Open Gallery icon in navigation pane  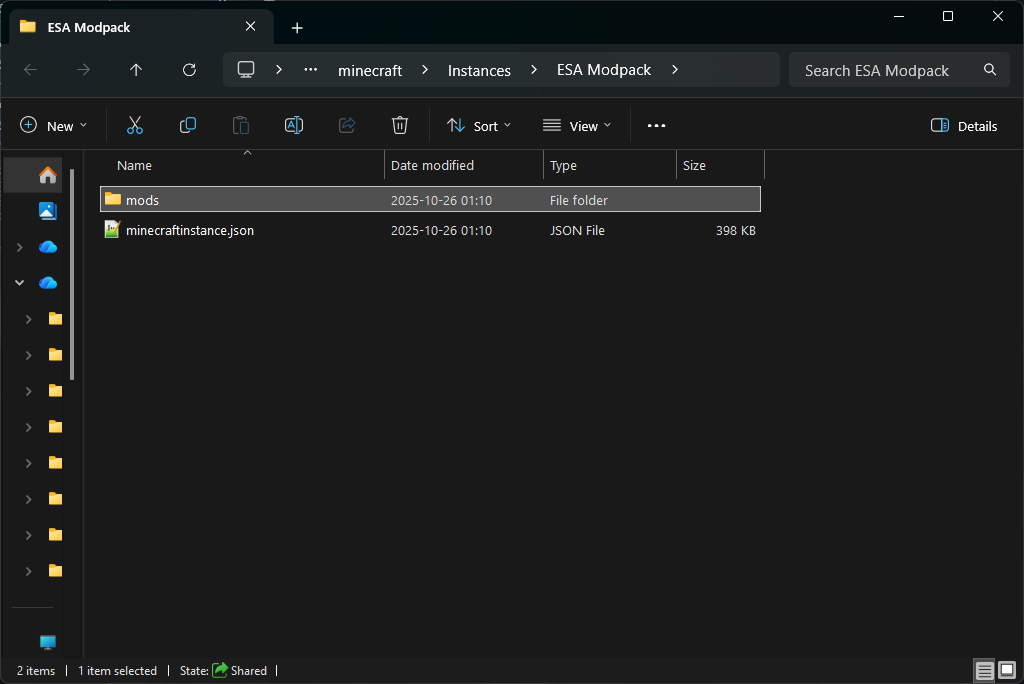(47, 211)
